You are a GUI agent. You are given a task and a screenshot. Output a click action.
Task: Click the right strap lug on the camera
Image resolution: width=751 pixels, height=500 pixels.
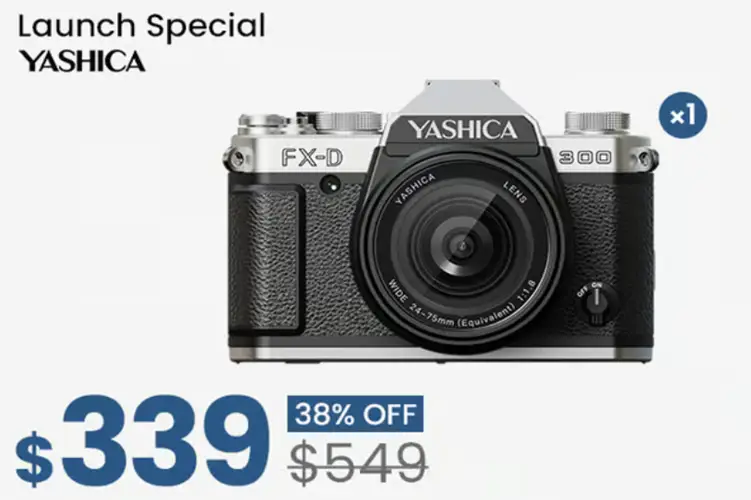647,156
